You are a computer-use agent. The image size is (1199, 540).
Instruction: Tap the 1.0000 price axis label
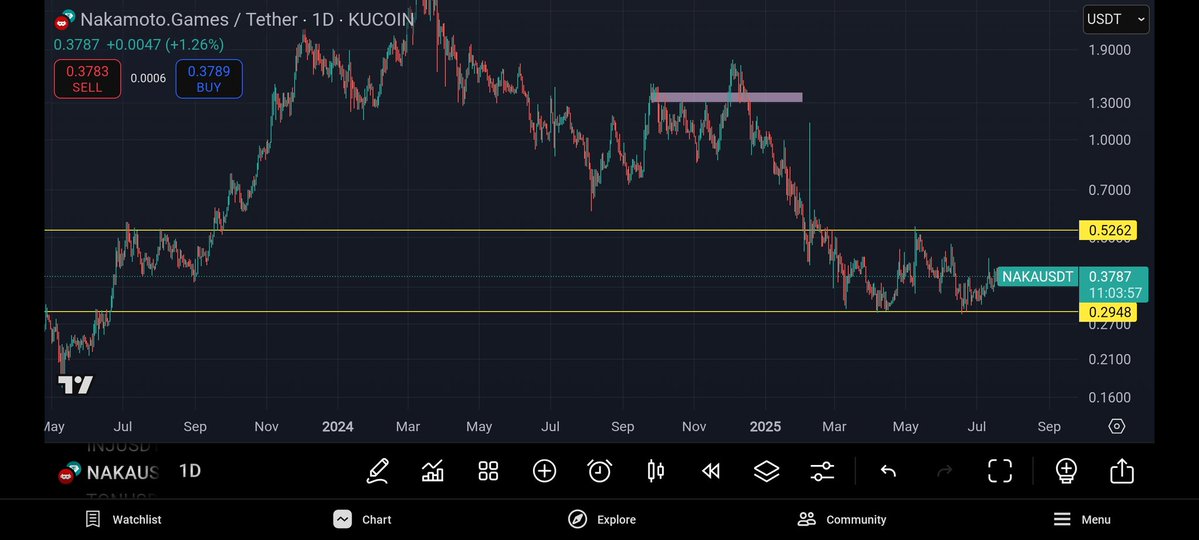[x=1109, y=140]
